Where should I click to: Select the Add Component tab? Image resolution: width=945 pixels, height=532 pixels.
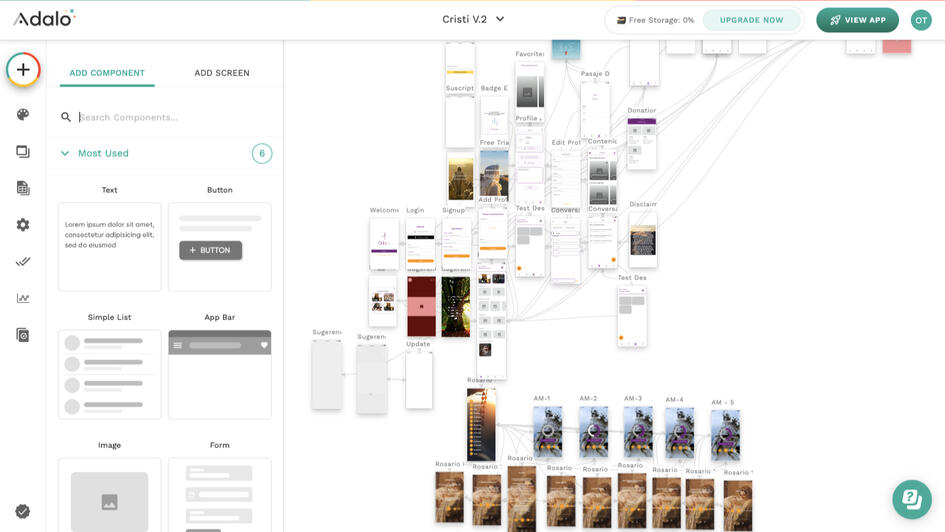point(107,73)
